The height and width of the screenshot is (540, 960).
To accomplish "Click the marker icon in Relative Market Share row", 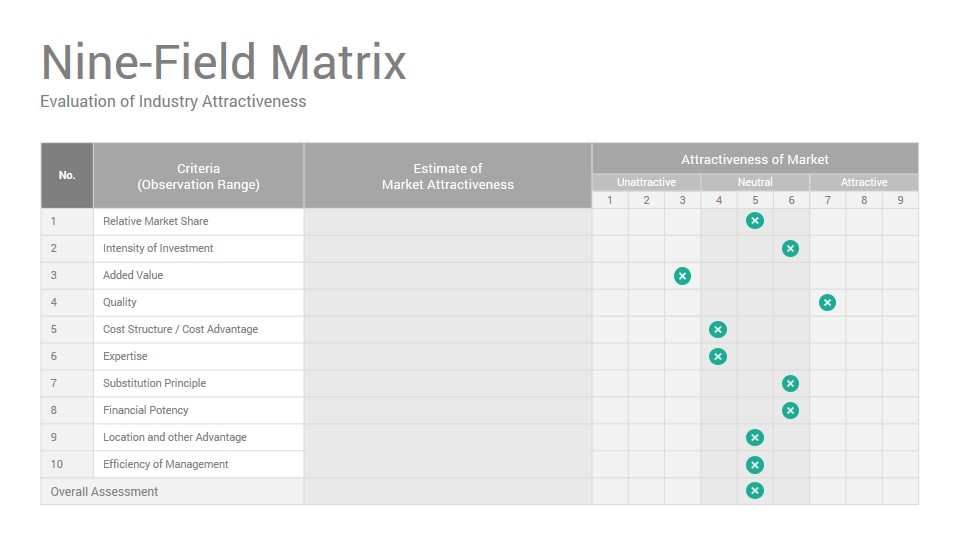I will click(755, 221).
